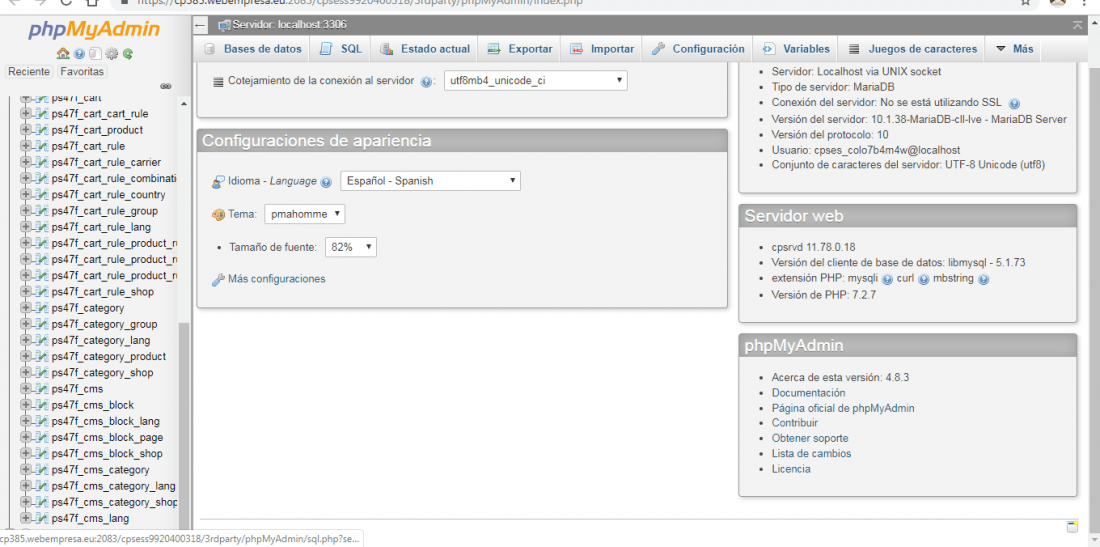Expand the Más menu

coord(1014,49)
